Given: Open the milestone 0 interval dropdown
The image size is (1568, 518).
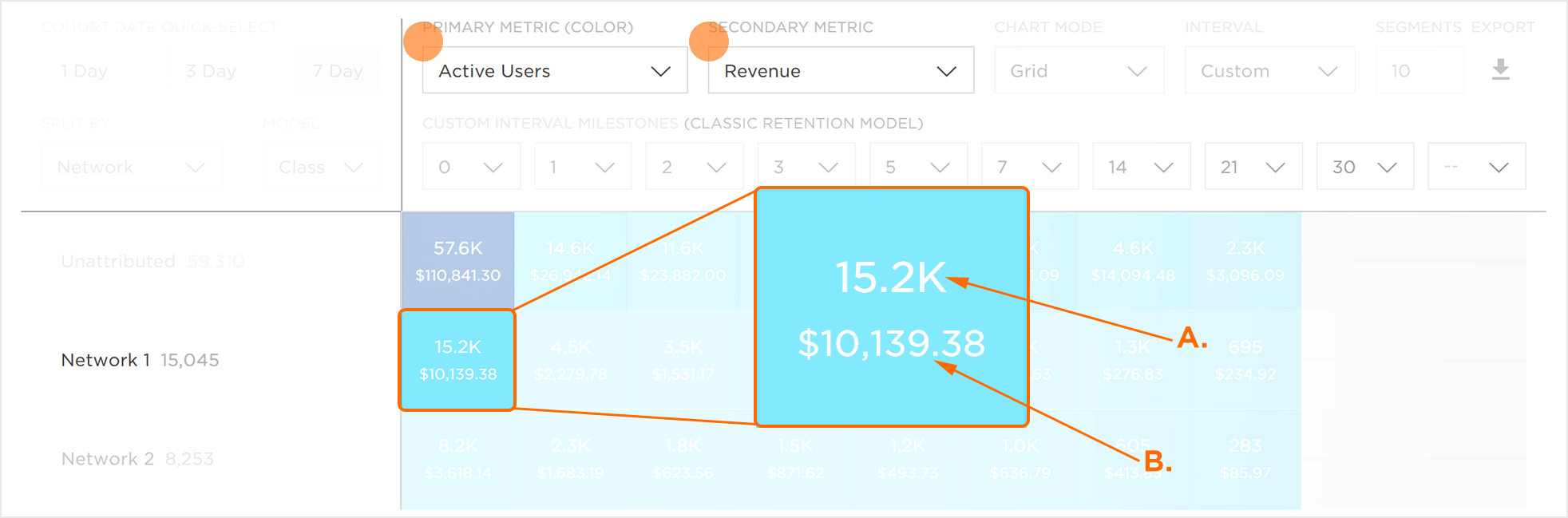Looking at the screenshot, I should tap(471, 167).
